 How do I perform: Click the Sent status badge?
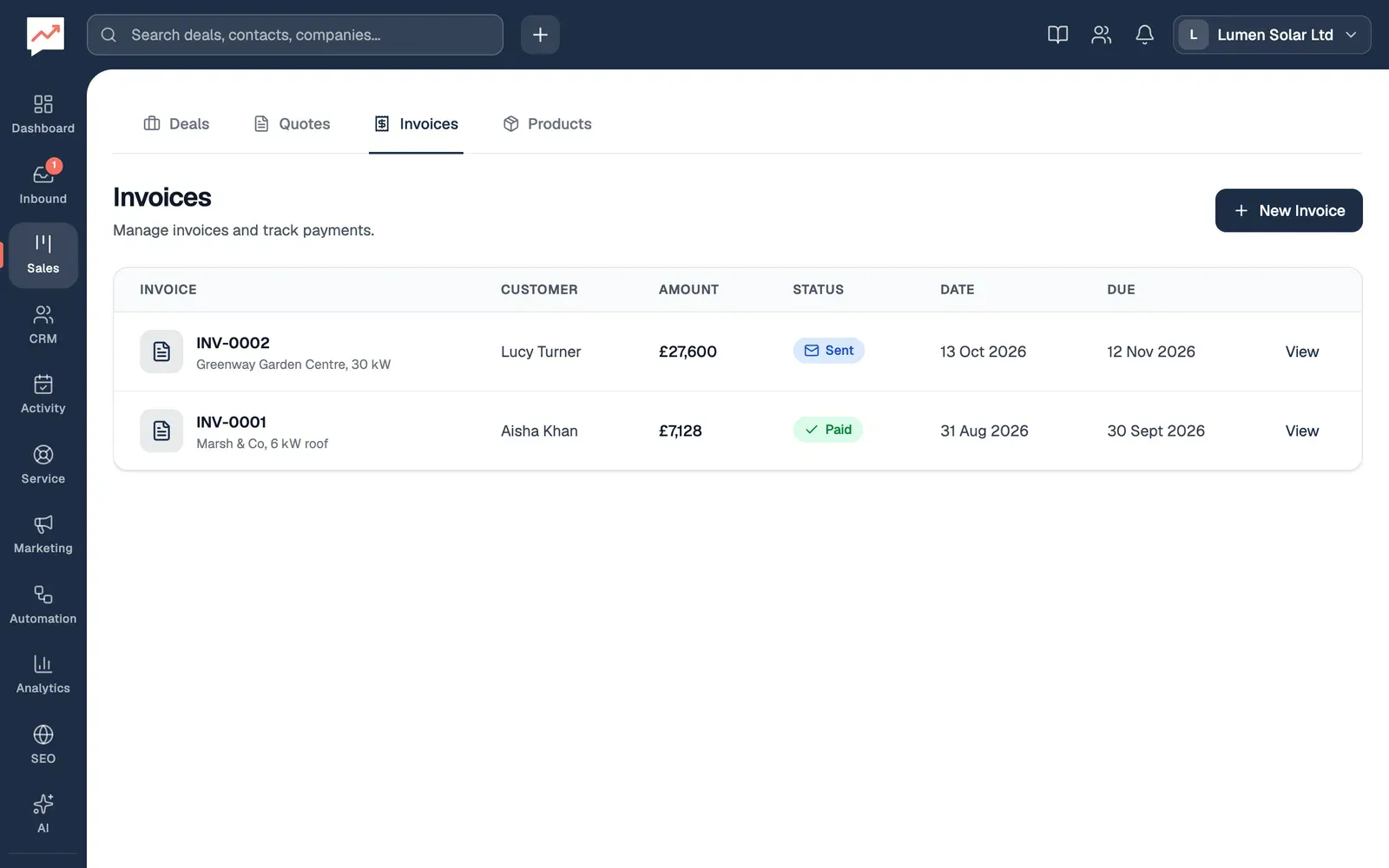(828, 351)
